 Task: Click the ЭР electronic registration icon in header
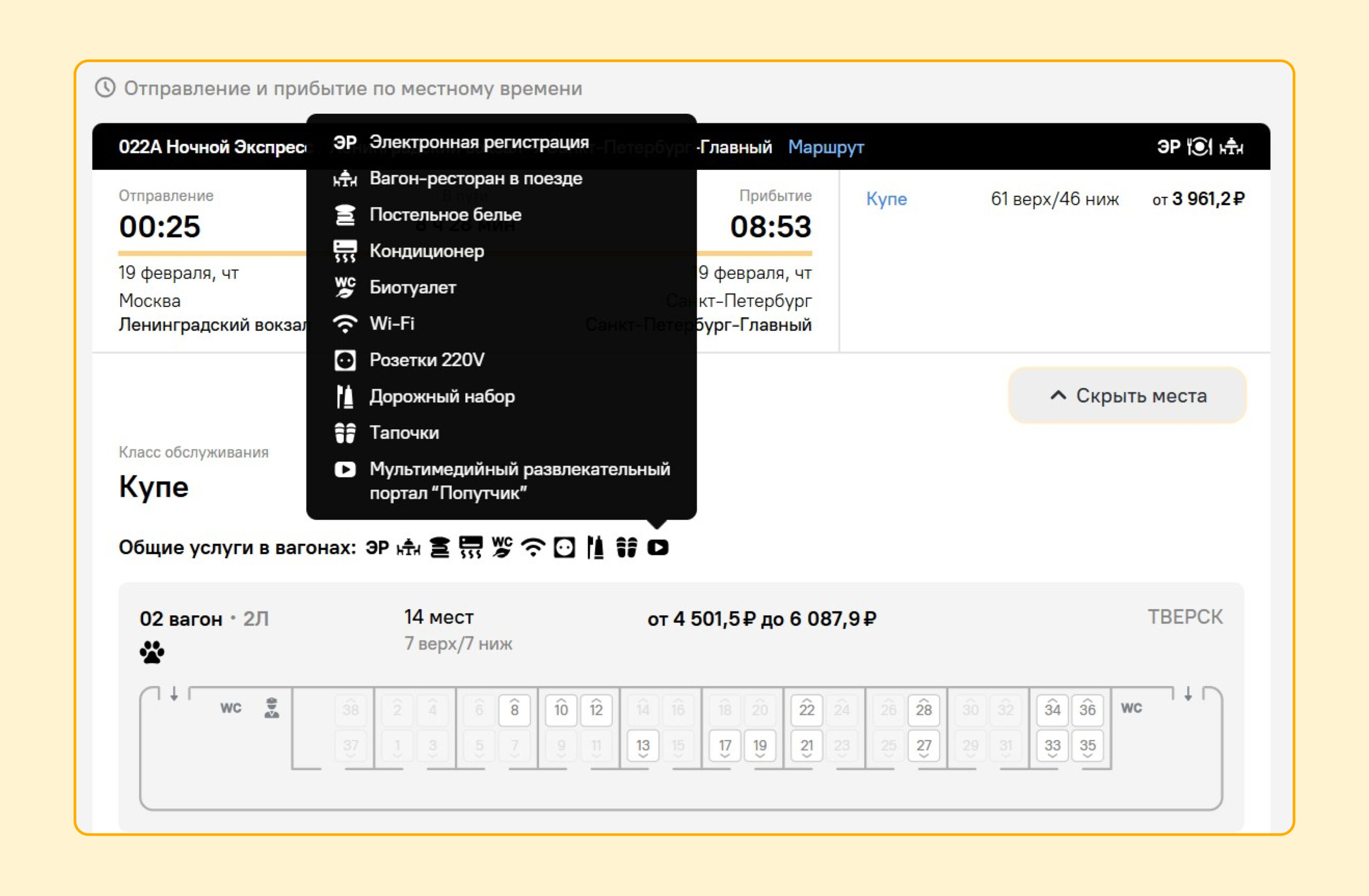[x=1168, y=147]
